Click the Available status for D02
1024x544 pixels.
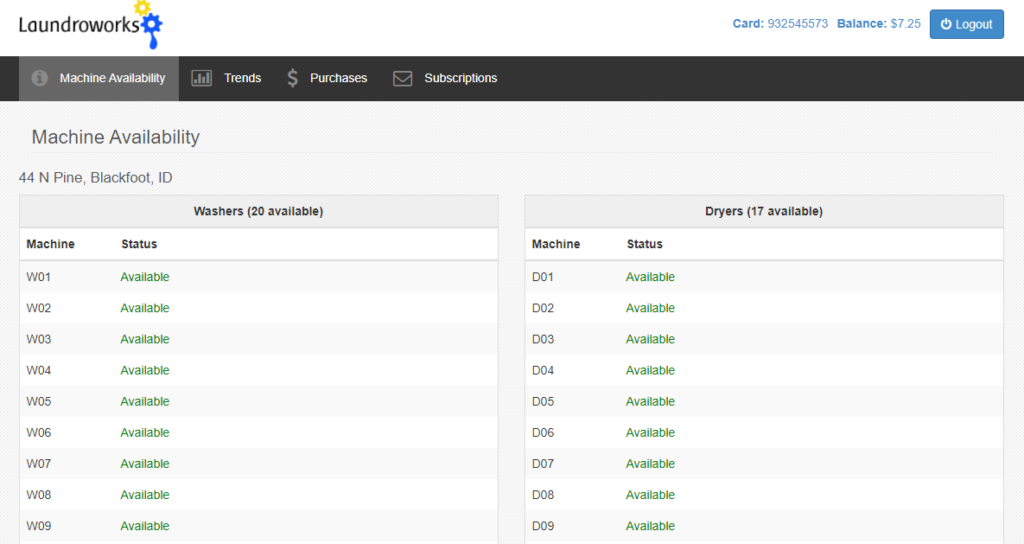650,308
